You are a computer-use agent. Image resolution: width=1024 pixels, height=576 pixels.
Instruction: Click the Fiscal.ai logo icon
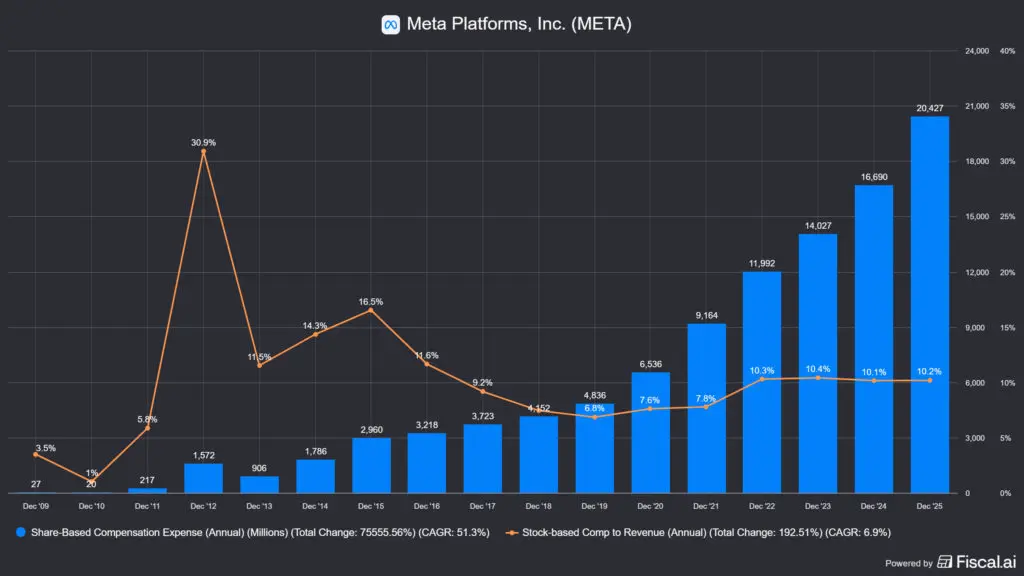click(946, 562)
